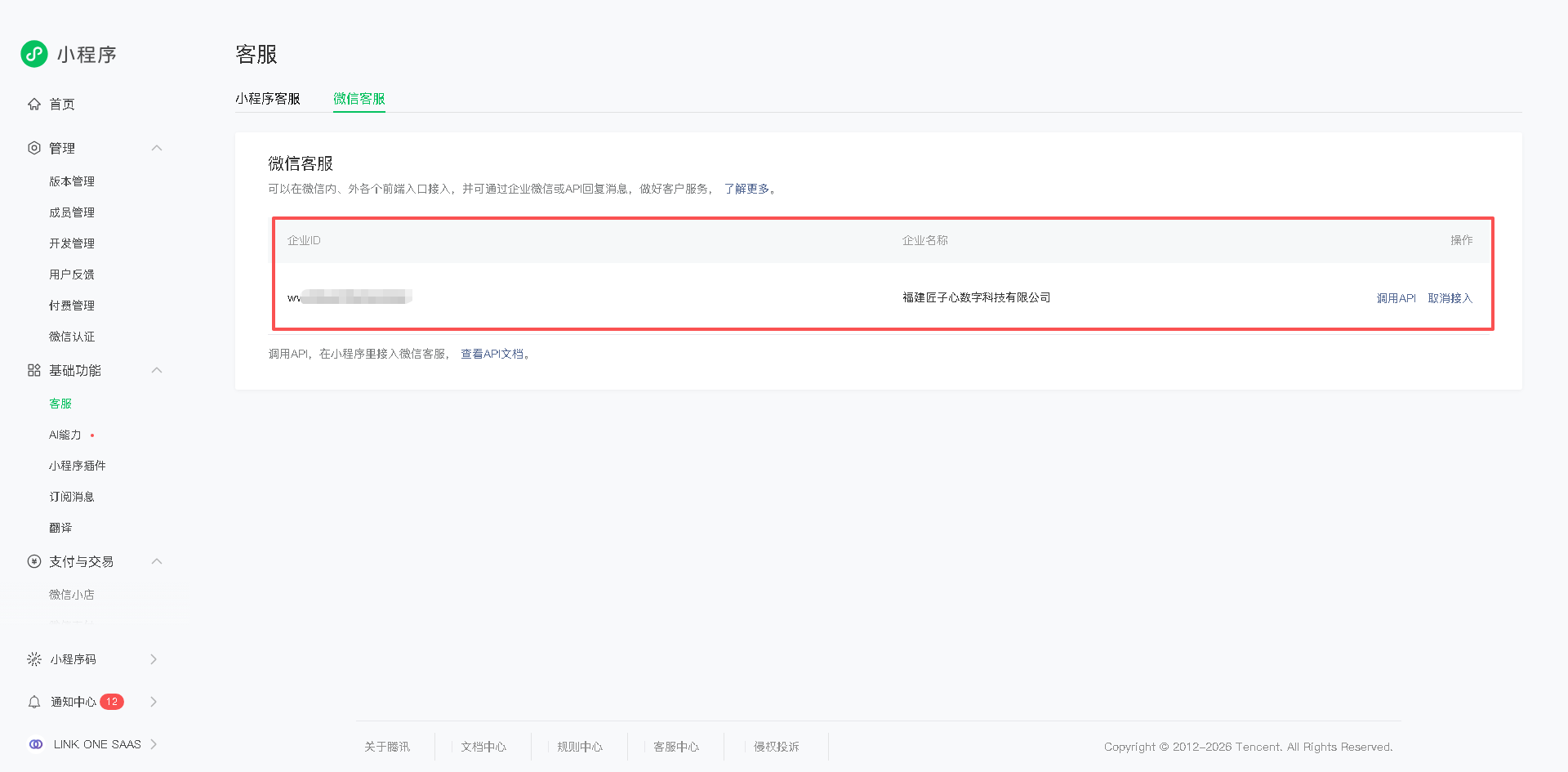Open 版本管理 in the sidebar

point(72,181)
